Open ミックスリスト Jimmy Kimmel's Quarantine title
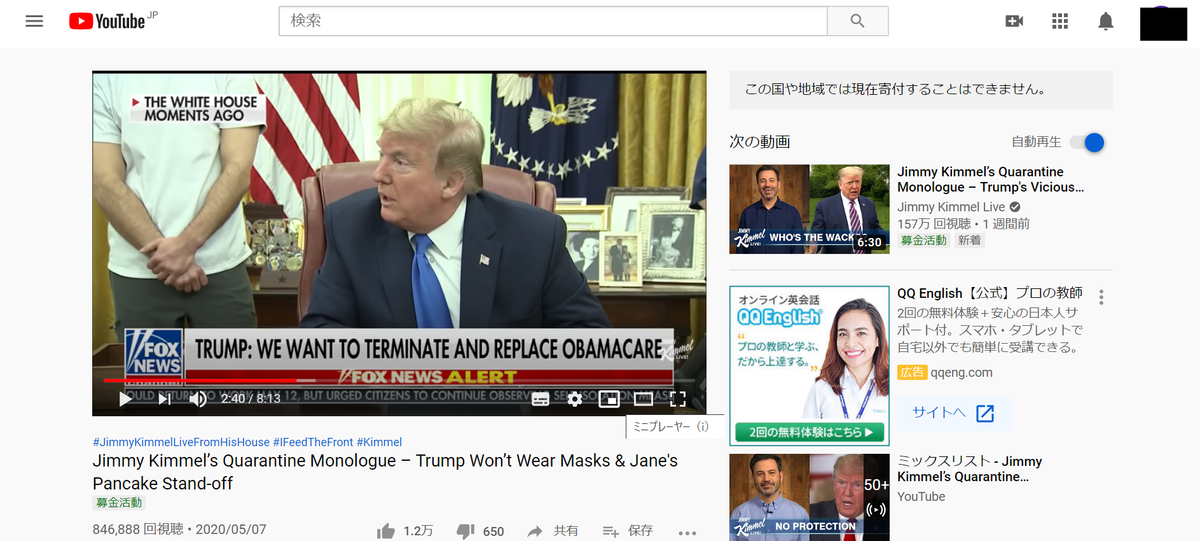The height and width of the screenshot is (541, 1200). tap(969, 469)
